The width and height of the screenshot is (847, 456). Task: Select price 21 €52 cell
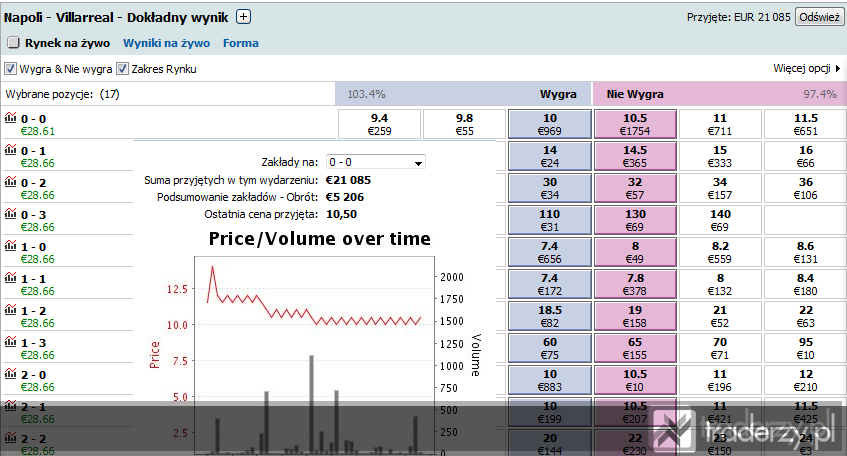tap(720, 316)
